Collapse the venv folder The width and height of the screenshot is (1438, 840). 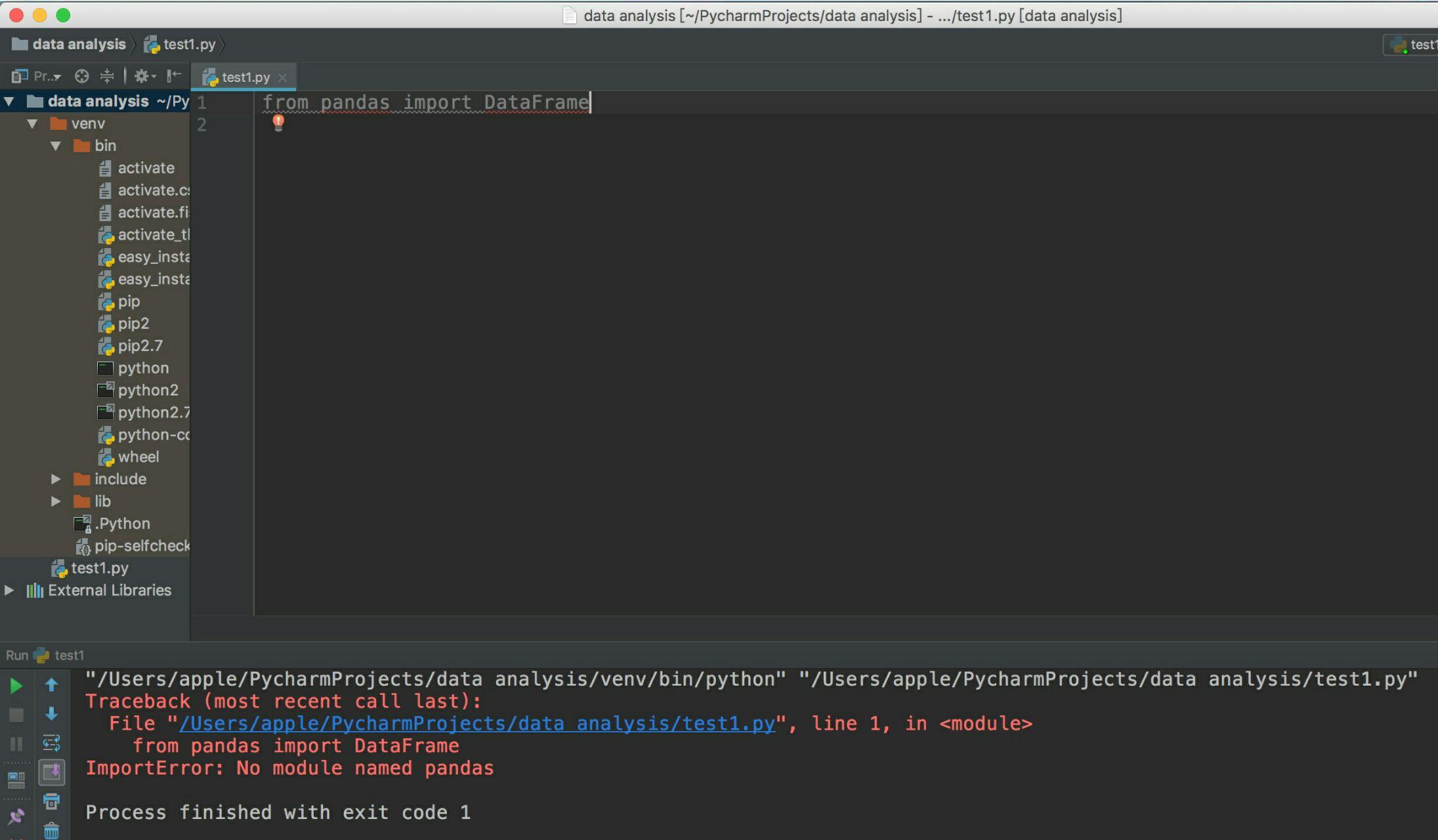(x=32, y=123)
